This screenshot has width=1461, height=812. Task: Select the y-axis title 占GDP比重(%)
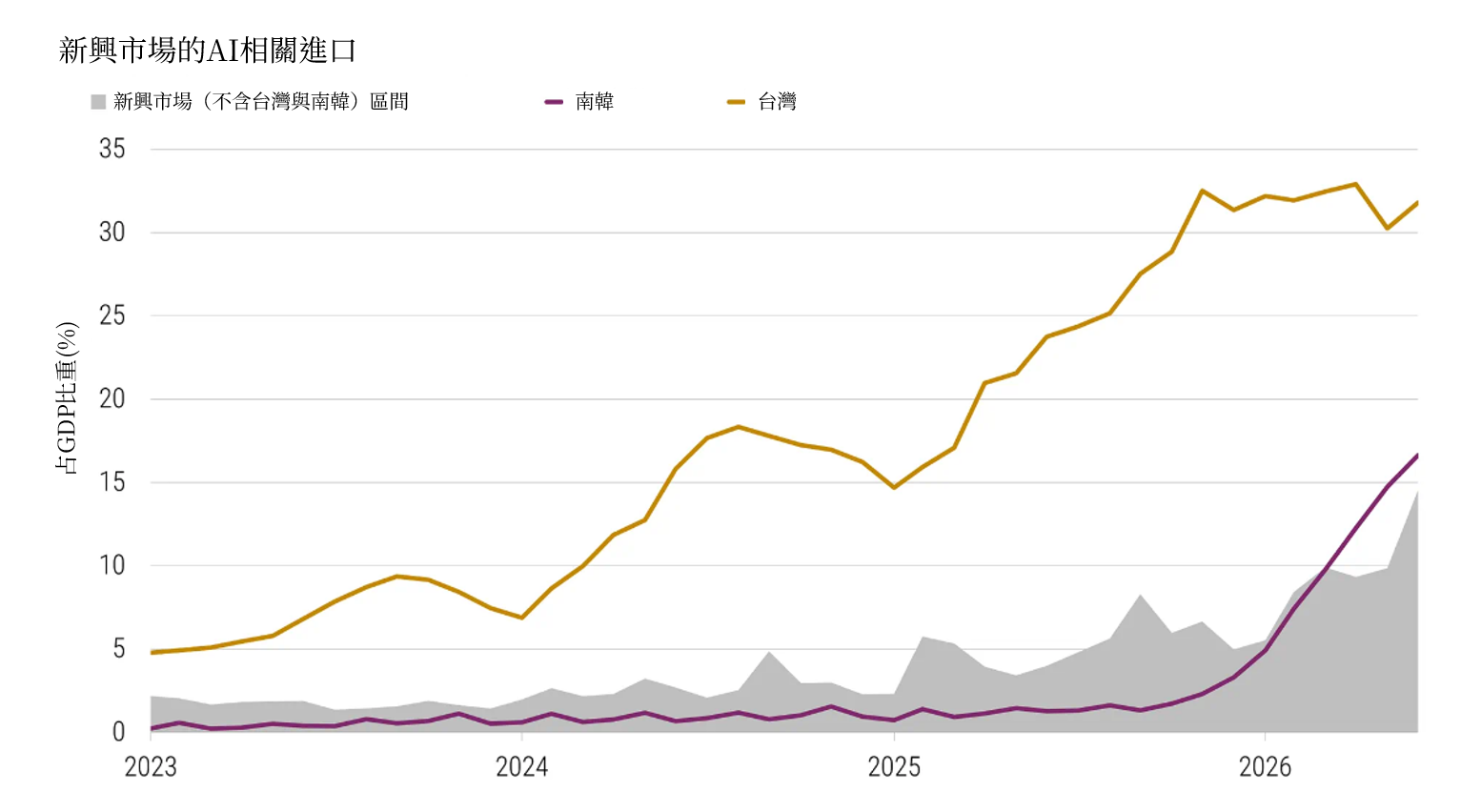pyautogui.click(x=68, y=397)
